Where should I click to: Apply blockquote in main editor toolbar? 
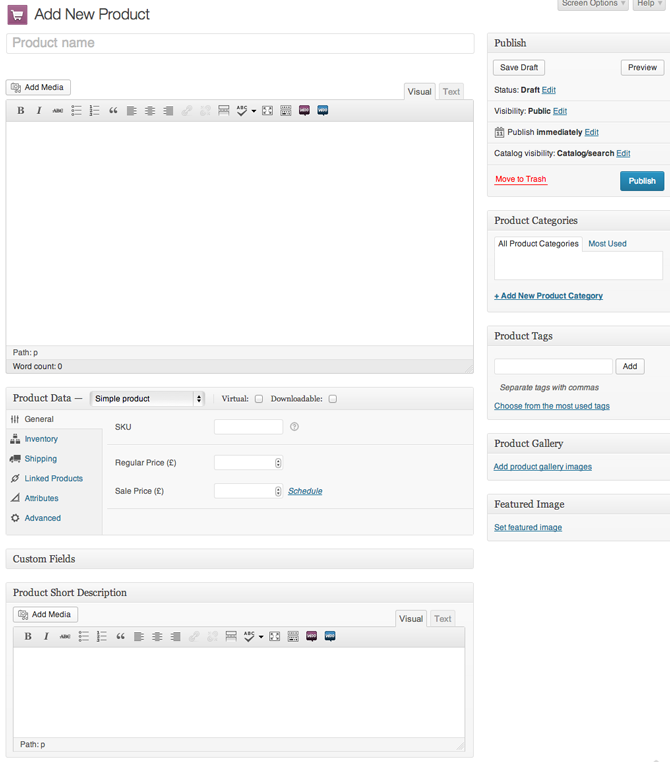pyautogui.click(x=113, y=111)
